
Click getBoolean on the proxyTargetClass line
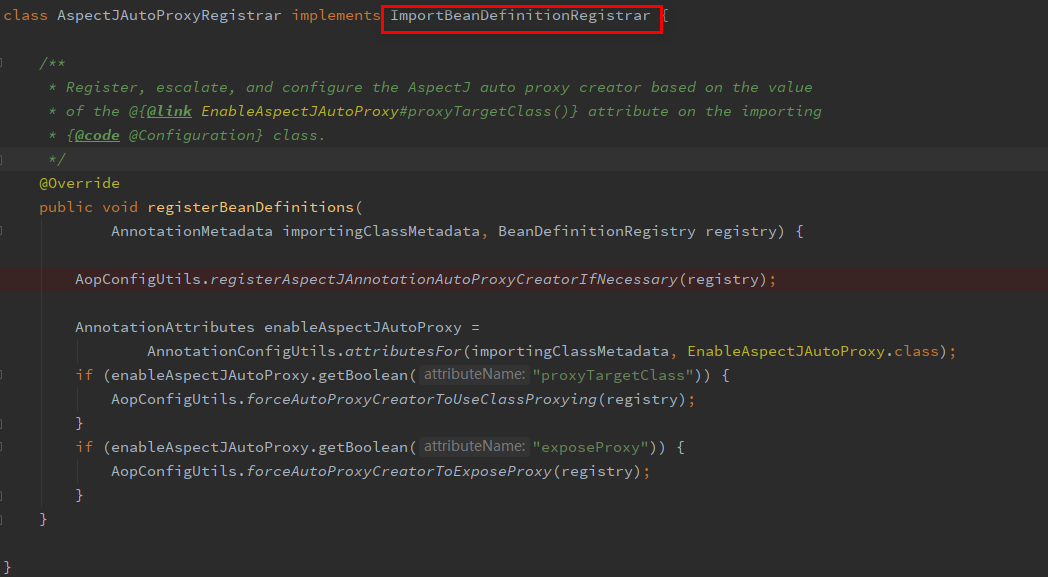coord(363,375)
